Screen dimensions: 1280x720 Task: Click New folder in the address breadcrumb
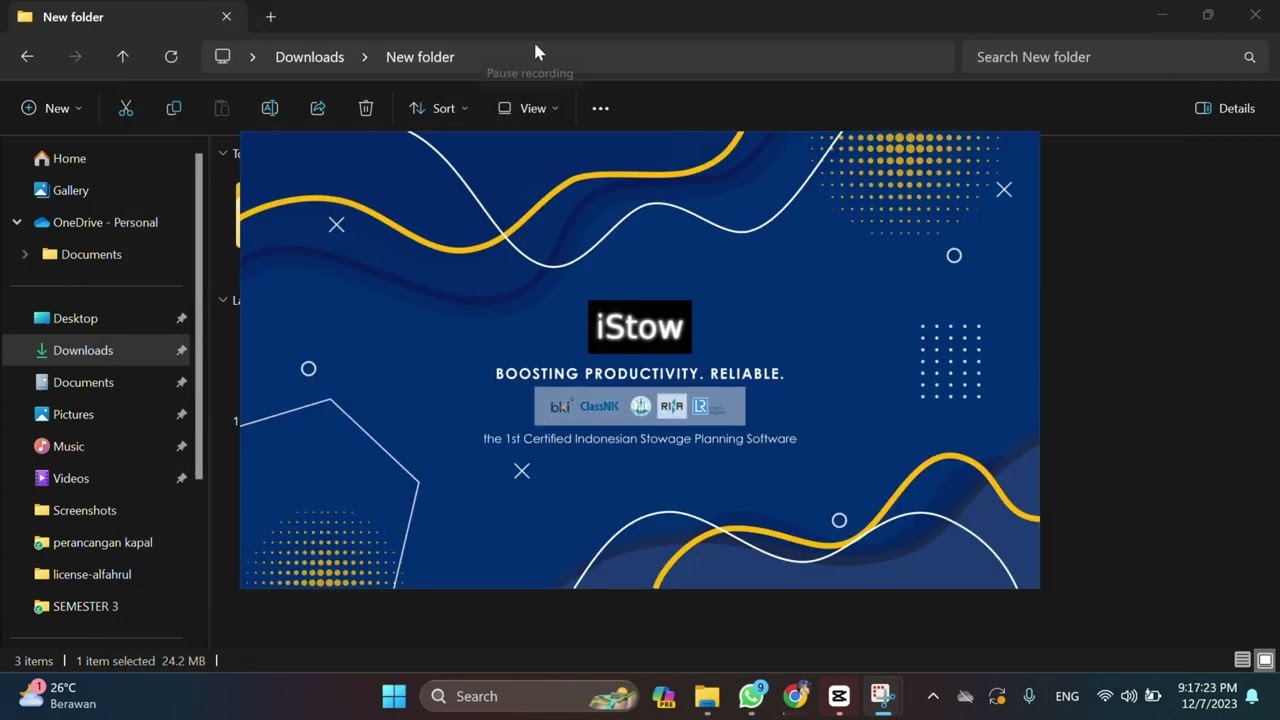point(420,57)
